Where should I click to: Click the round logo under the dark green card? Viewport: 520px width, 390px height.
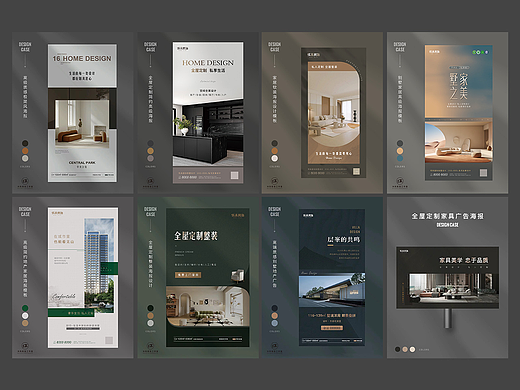[x=150, y=346]
